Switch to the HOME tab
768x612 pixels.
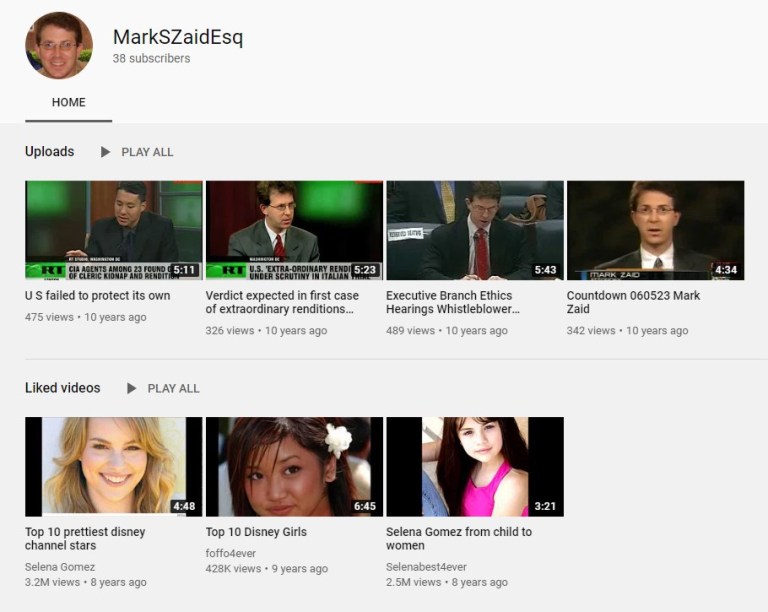[x=69, y=102]
